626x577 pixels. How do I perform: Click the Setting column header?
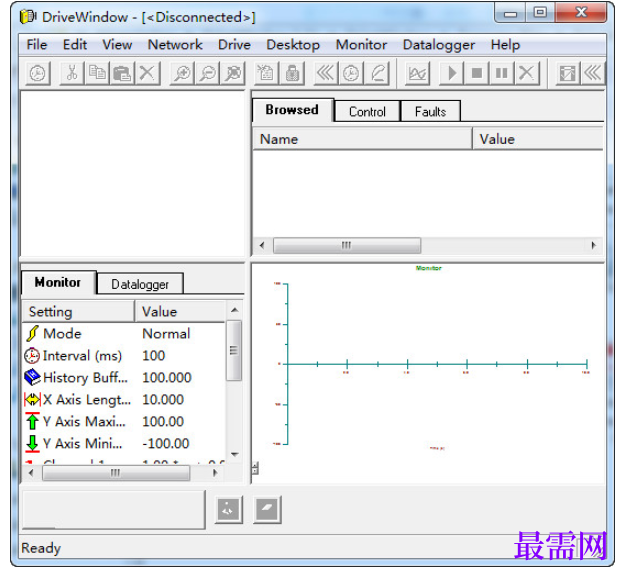78,311
